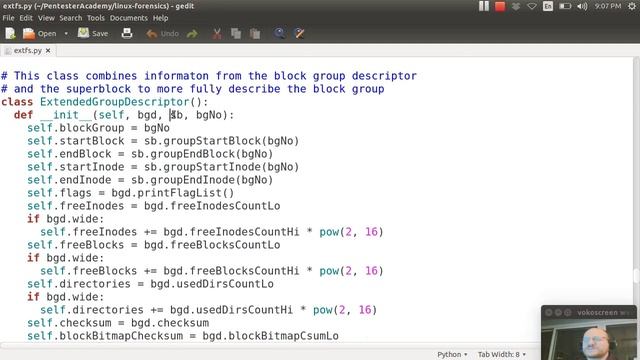The image size is (640, 360).
Task: Click the 'self.freeInodes +=' line
Action: [x=212, y=232]
